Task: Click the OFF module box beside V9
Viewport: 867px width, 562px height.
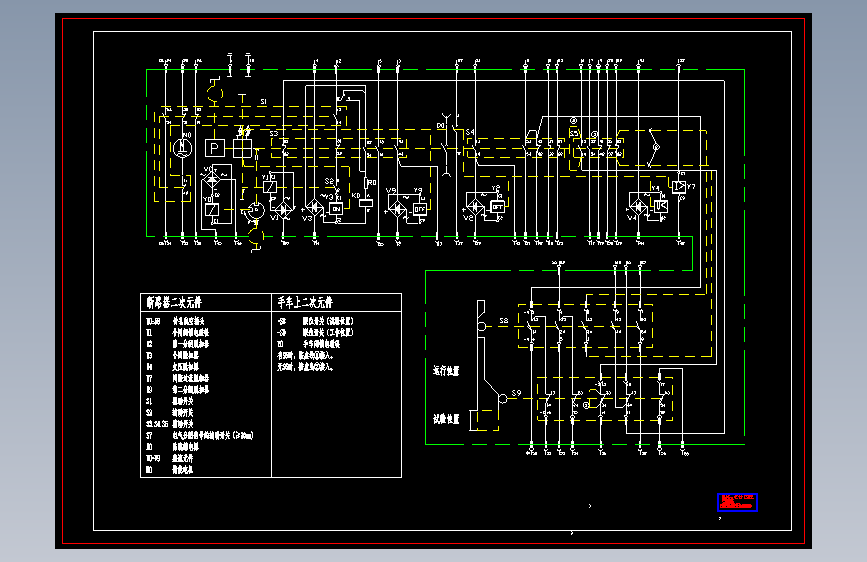Action: 420,209
